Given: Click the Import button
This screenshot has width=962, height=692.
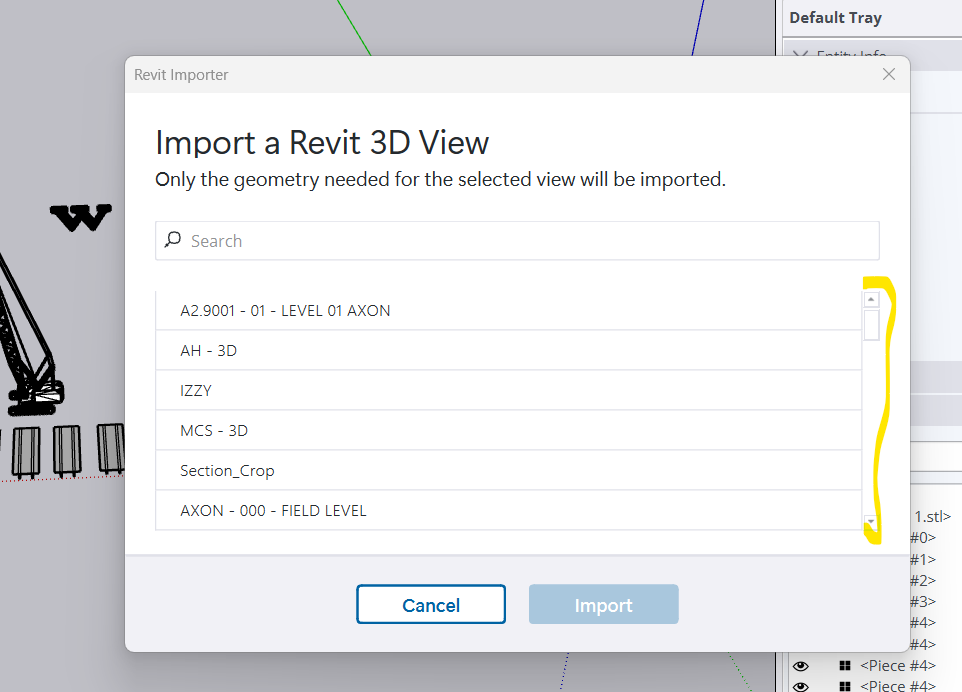Looking at the screenshot, I should pos(604,604).
